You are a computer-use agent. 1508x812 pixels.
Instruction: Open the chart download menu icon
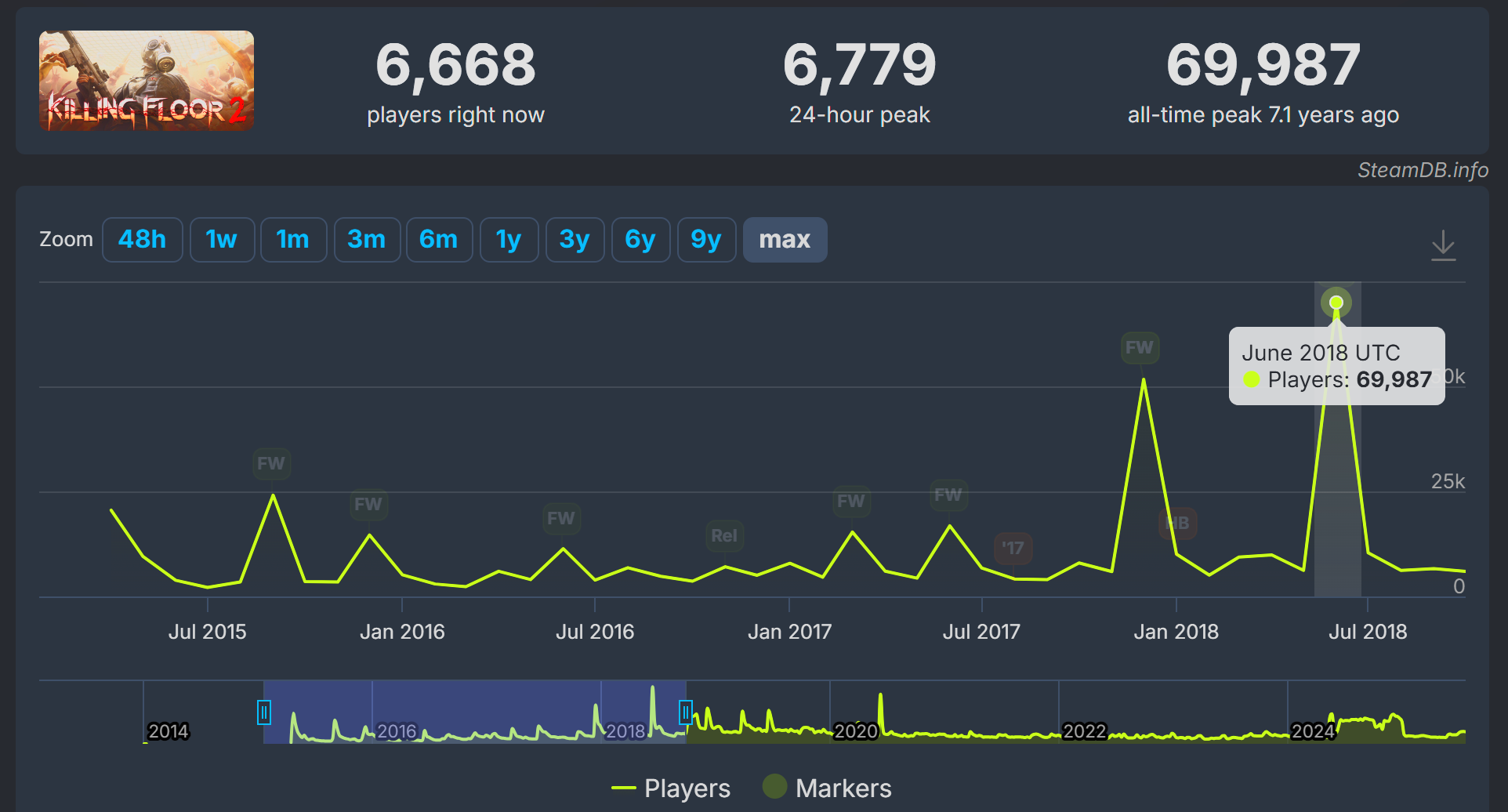click(x=1443, y=245)
